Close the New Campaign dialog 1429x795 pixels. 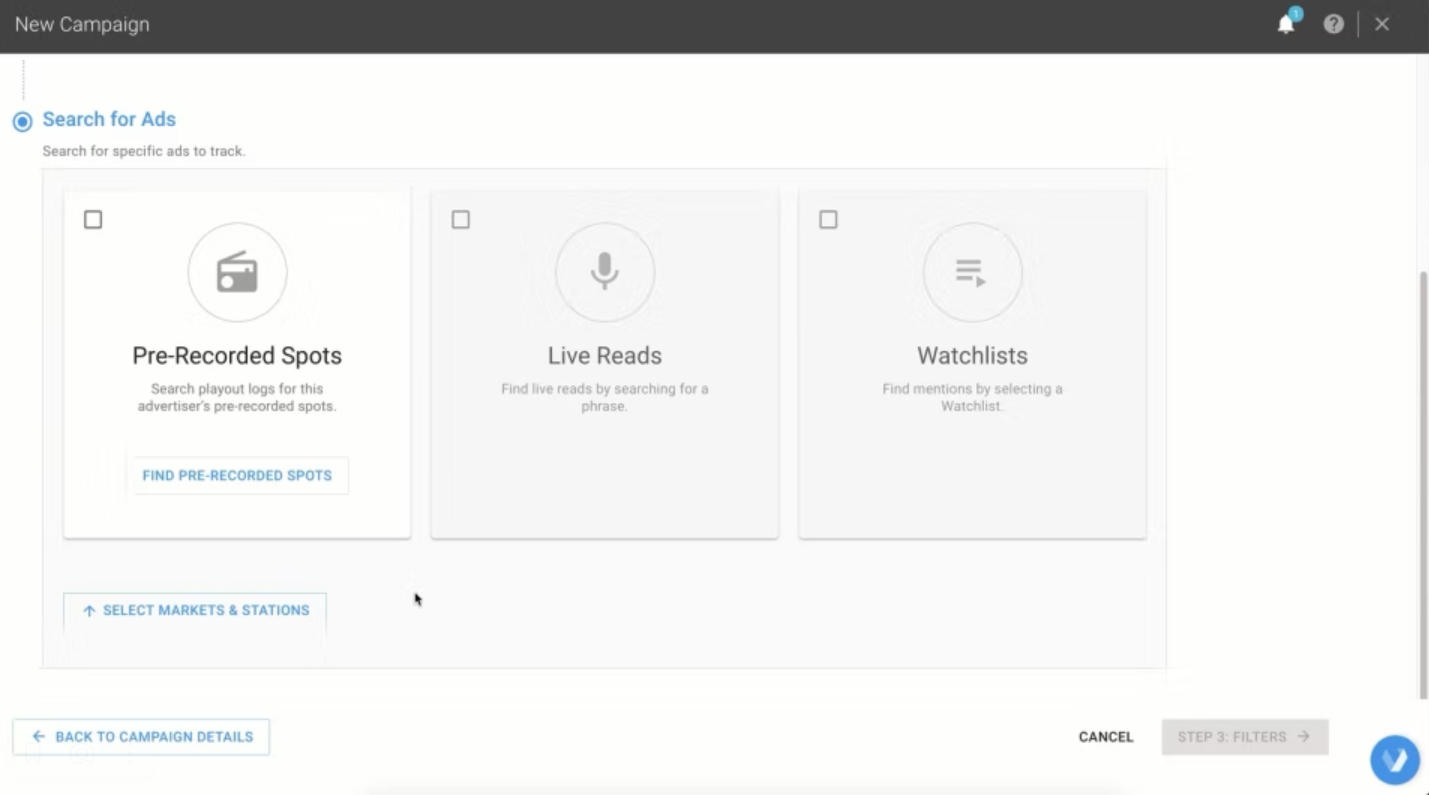point(1382,25)
